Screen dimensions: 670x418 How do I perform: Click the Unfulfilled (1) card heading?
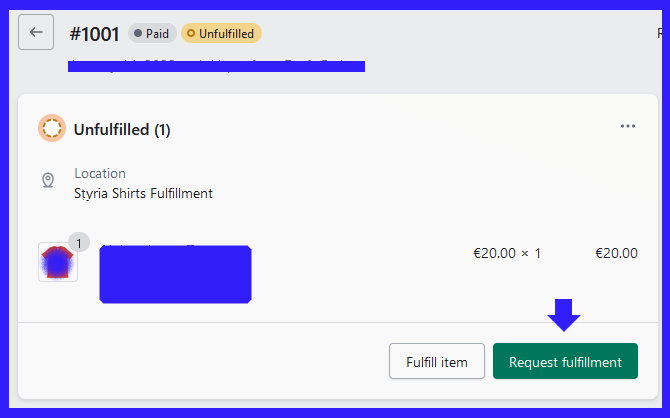pyautogui.click(x=122, y=130)
